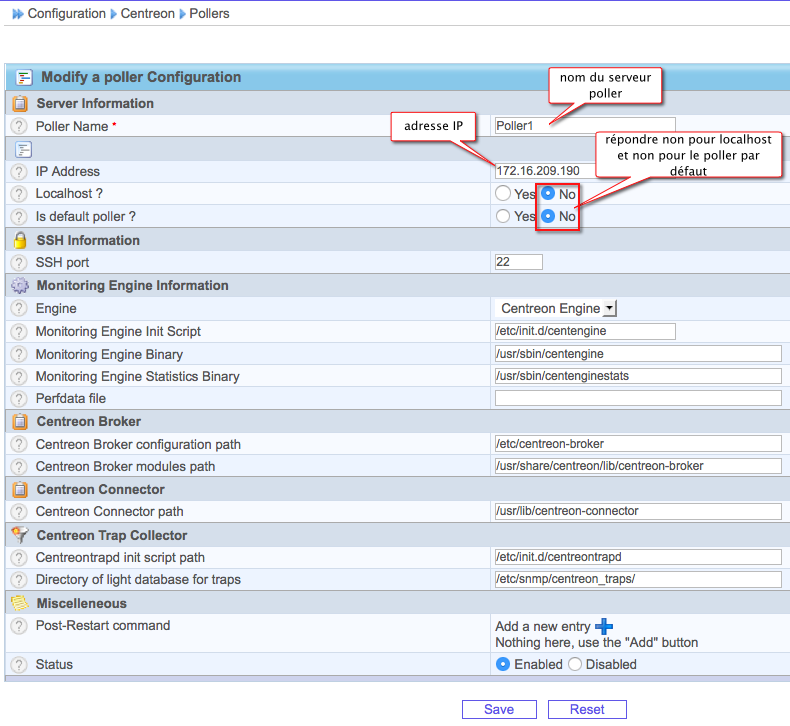Go to Configuration in breadcrumb
The image size is (790, 726).
[66, 14]
